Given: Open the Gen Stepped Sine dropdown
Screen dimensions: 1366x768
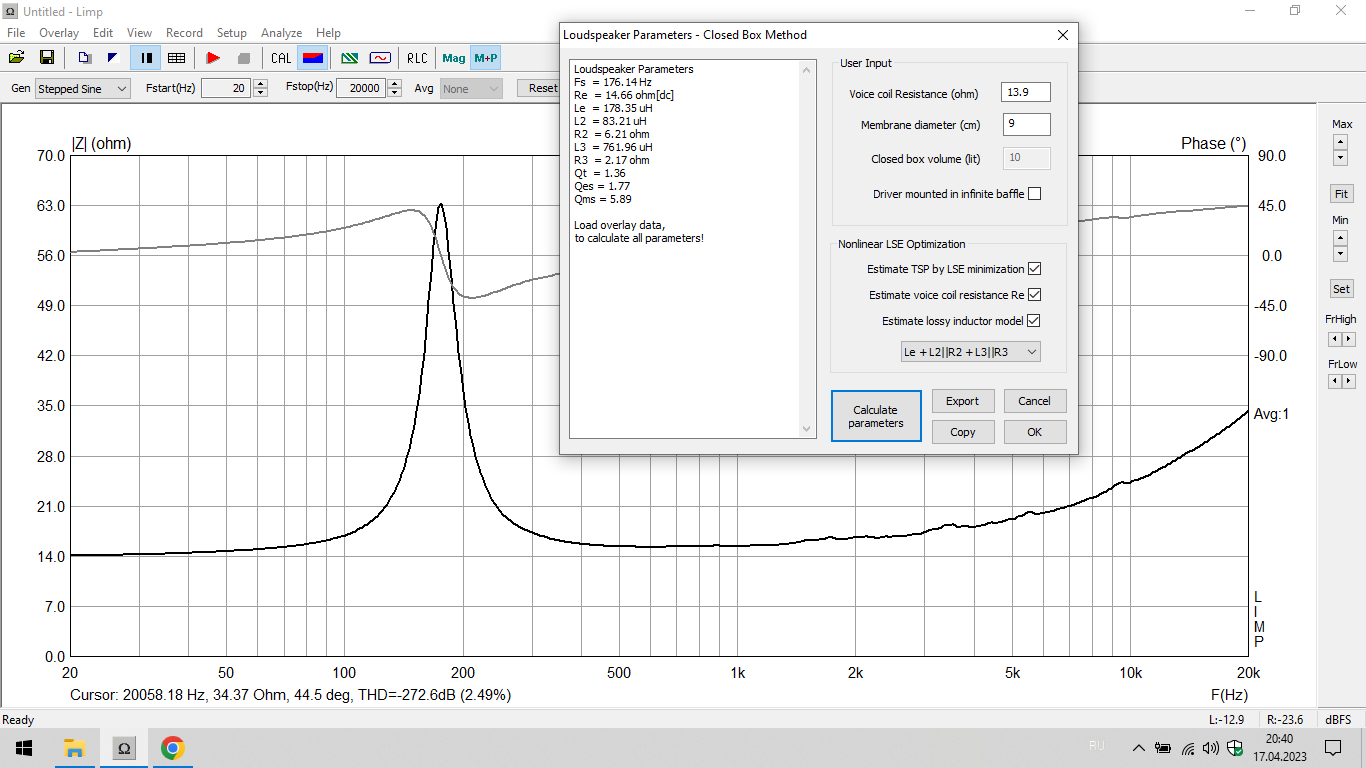Looking at the screenshot, I should click(x=83, y=88).
